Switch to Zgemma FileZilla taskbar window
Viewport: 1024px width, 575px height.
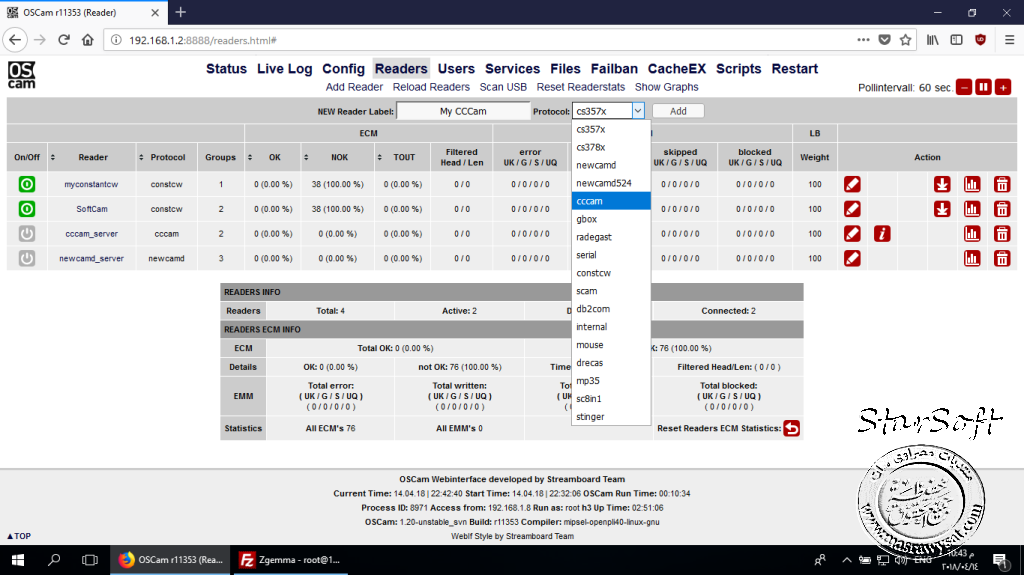pyautogui.click(x=289, y=560)
